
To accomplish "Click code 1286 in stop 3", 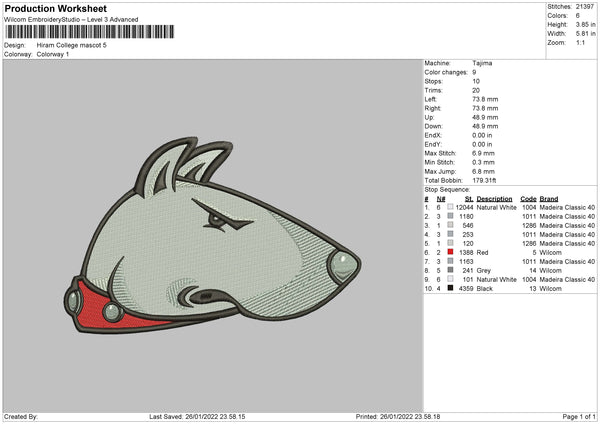I will 529,225.
